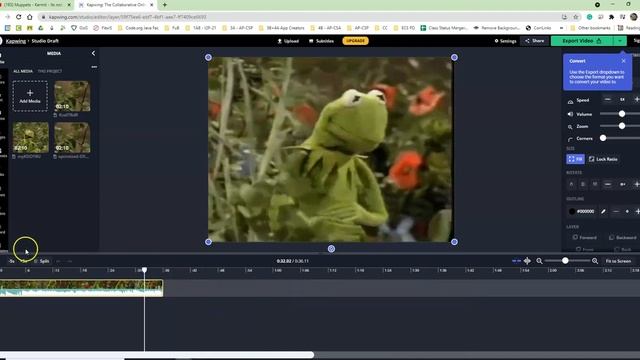Reload the page with the refresh icon
640x360 pixels.
[x=18, y=17]
